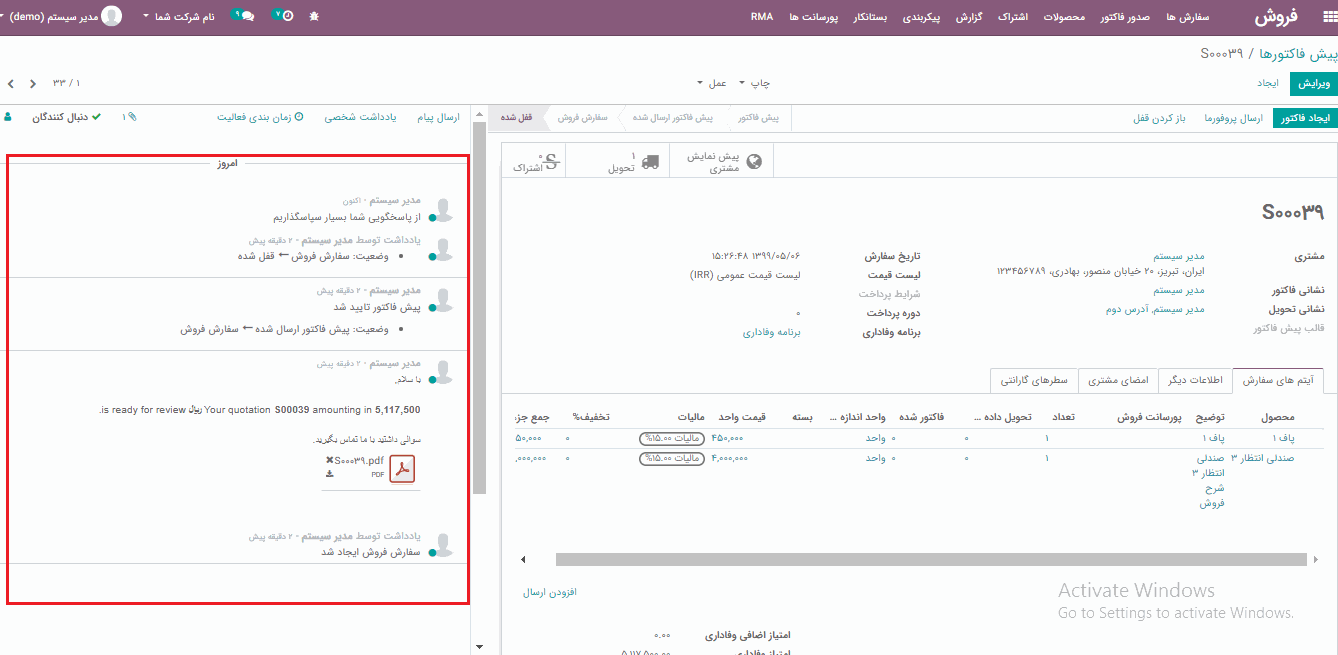Click the مالیات tag in پاف ۱ row
This screenshot has width=1338, height=655.
(x=674, y=438)
